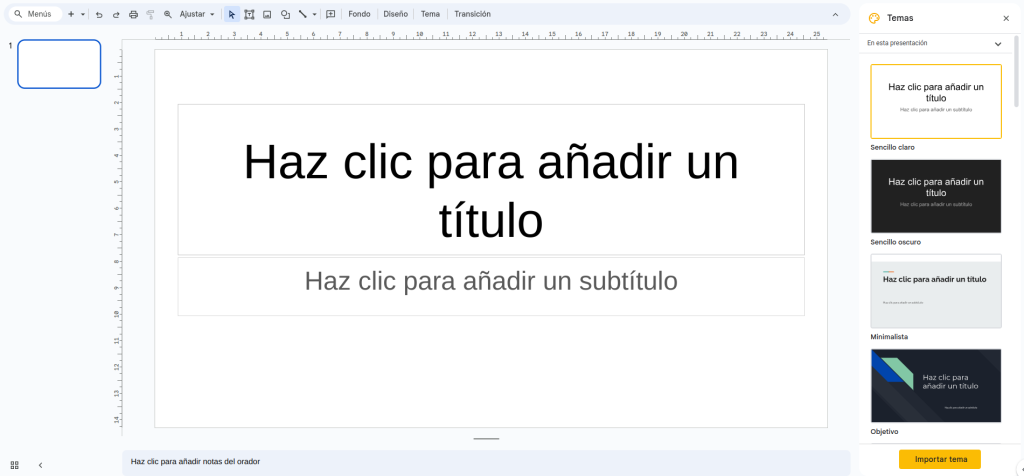Click the Importar tema button
Screen dimensions: 1024x476
tap(940, 459)
